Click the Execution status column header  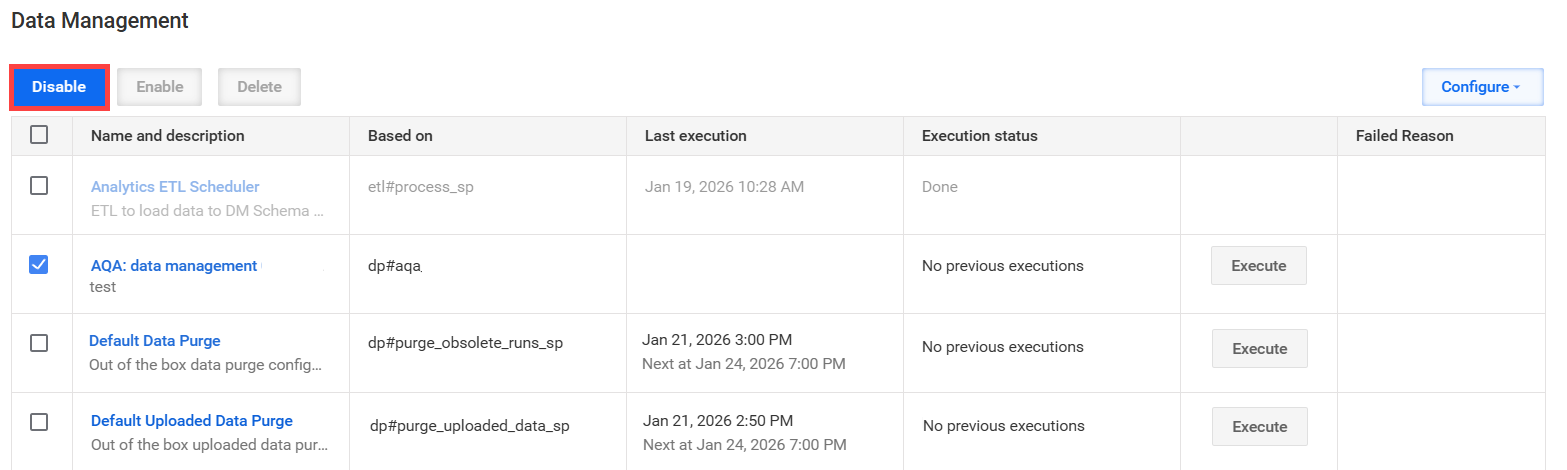click(980, 136)
